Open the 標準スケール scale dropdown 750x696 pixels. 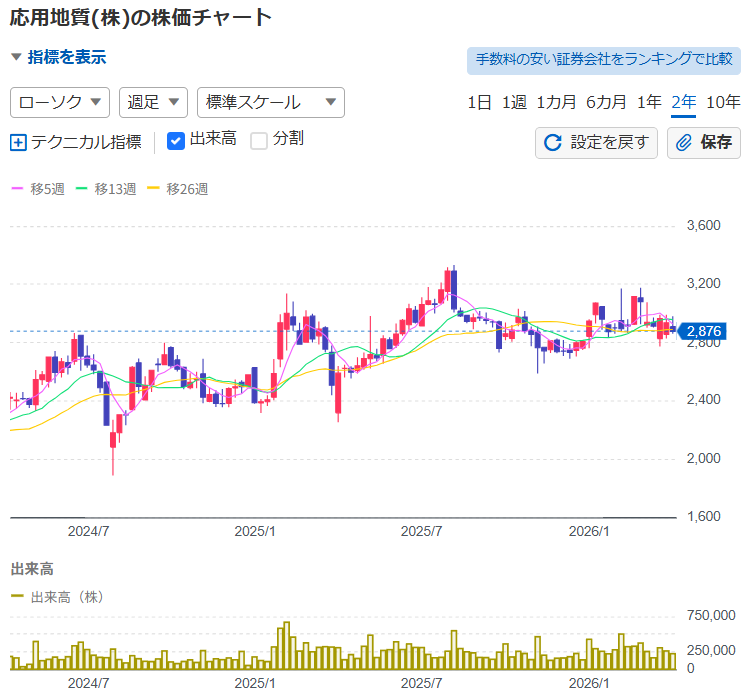(270, 102)
